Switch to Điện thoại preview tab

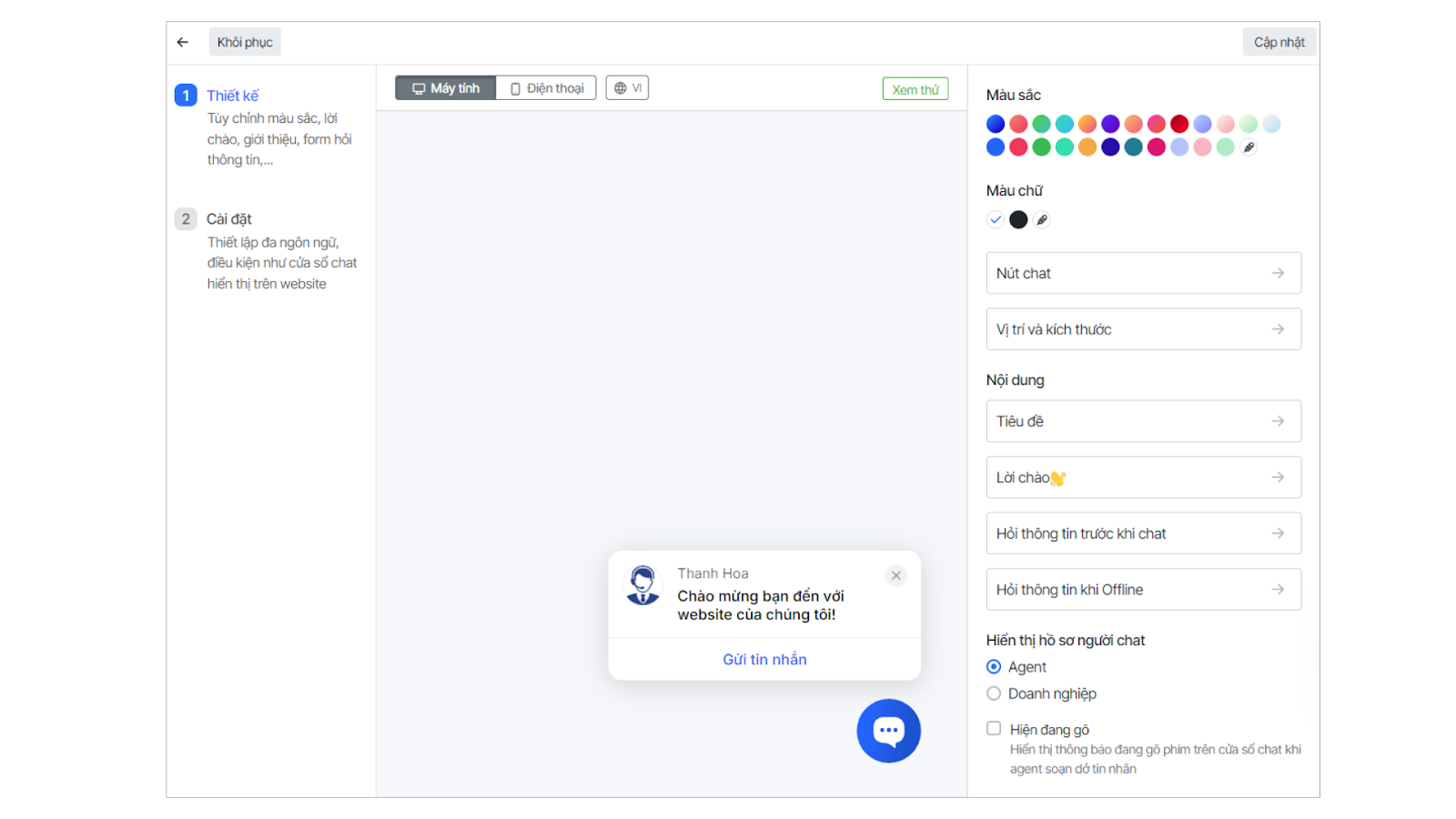(546, 88)
